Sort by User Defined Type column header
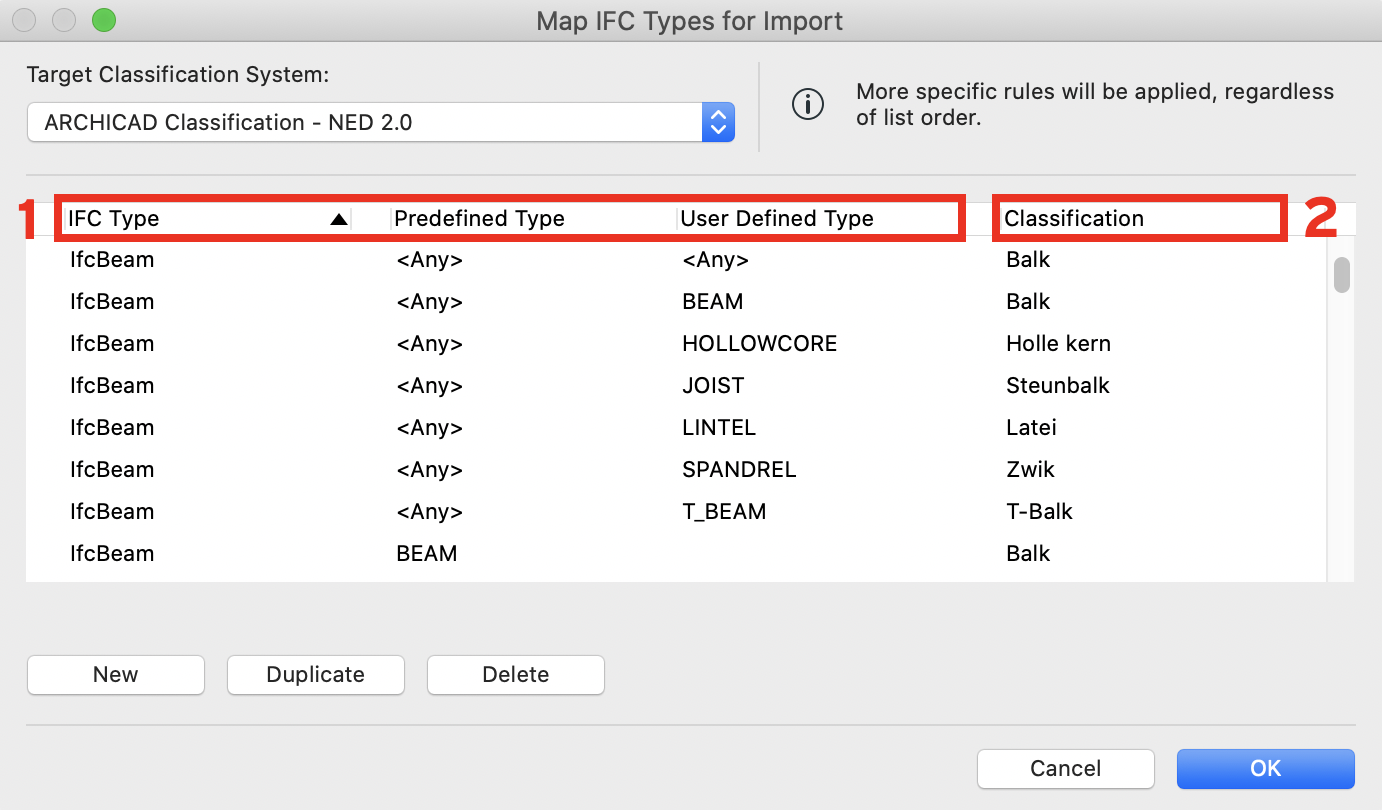Image resolution: width=1382 pixels, height=810 pixels. [x=777, y=218]
